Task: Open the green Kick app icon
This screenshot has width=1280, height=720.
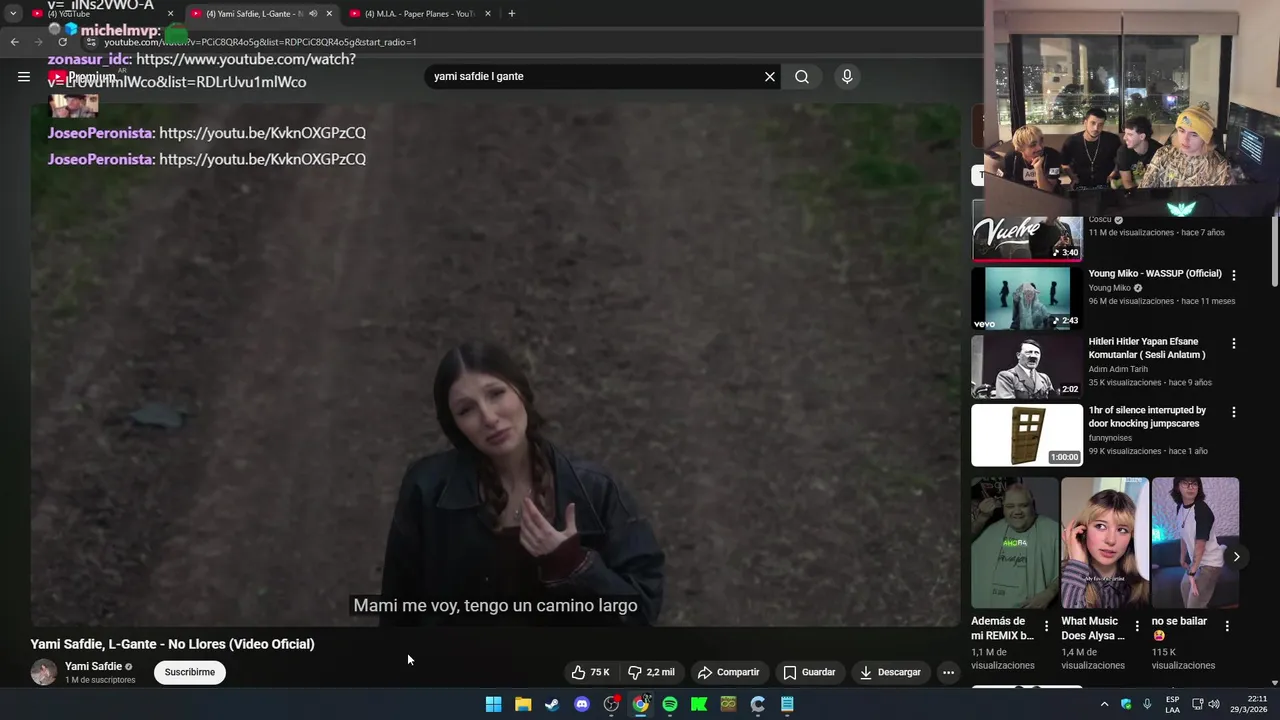Action: 699,704
